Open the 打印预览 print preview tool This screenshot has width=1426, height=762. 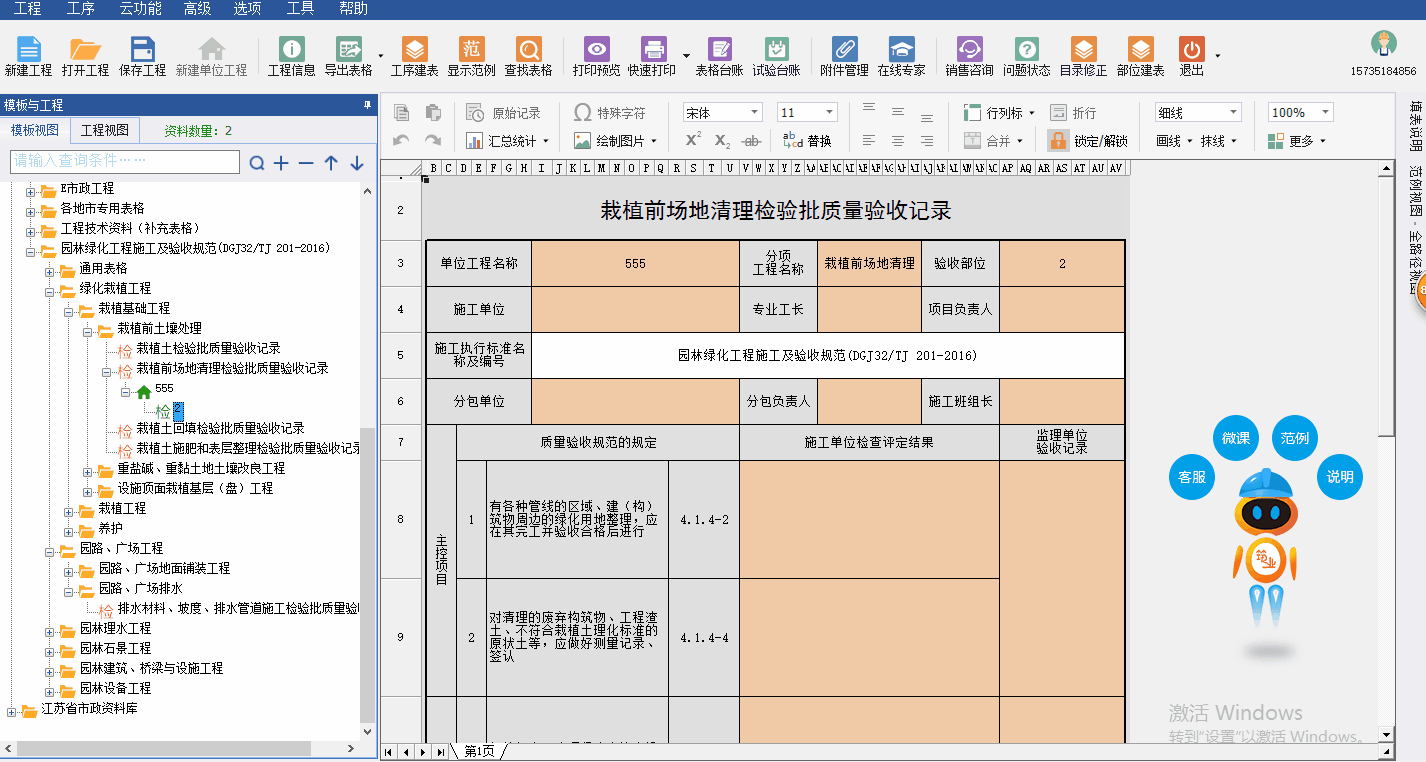coord(596,56)
